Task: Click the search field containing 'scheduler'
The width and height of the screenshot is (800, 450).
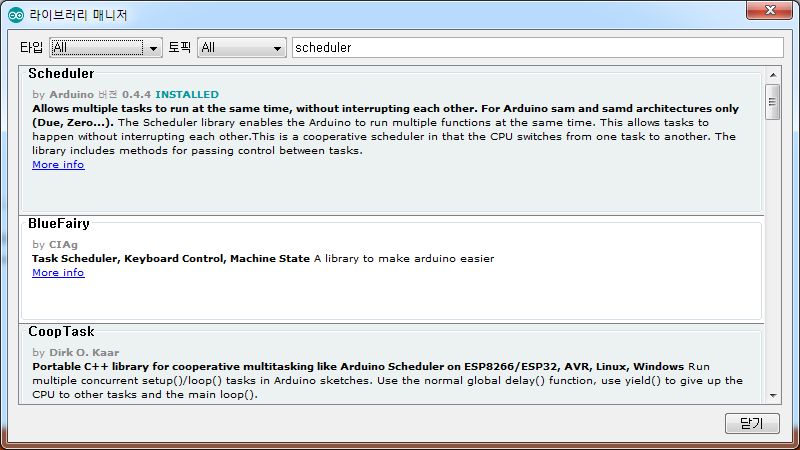Action: pyautogui.click(x=537, y=47)
